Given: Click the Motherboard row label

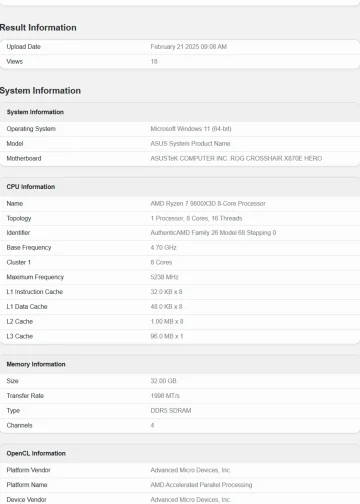Looking at the screenshot, I should point(24,158).
